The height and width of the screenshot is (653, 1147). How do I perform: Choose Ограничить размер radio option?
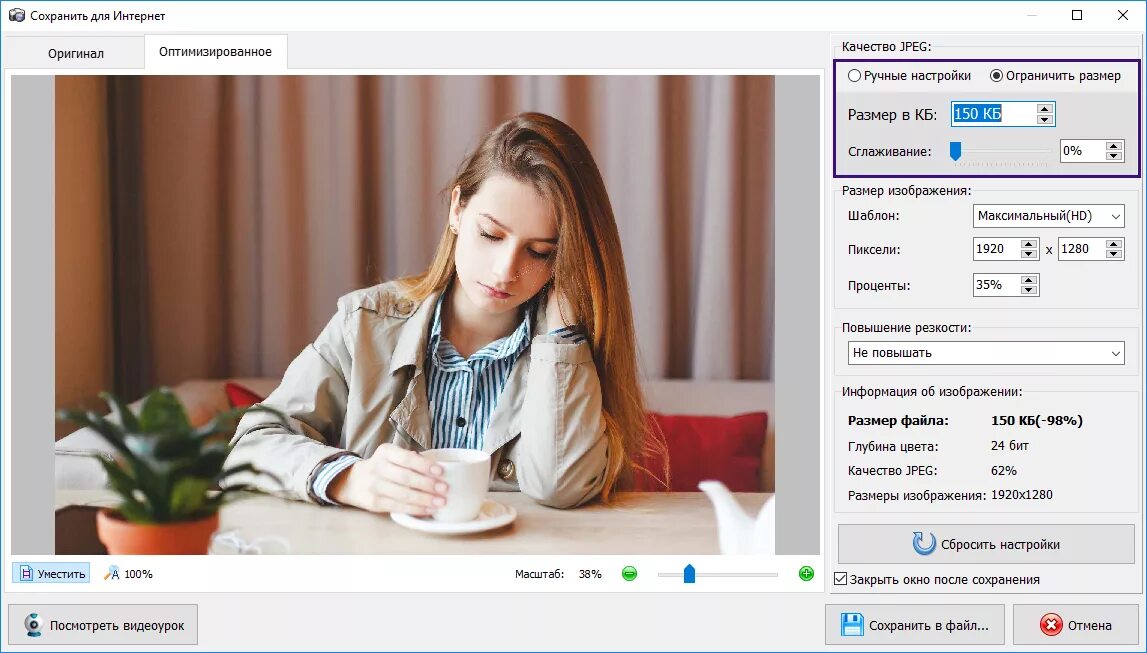1055,75
